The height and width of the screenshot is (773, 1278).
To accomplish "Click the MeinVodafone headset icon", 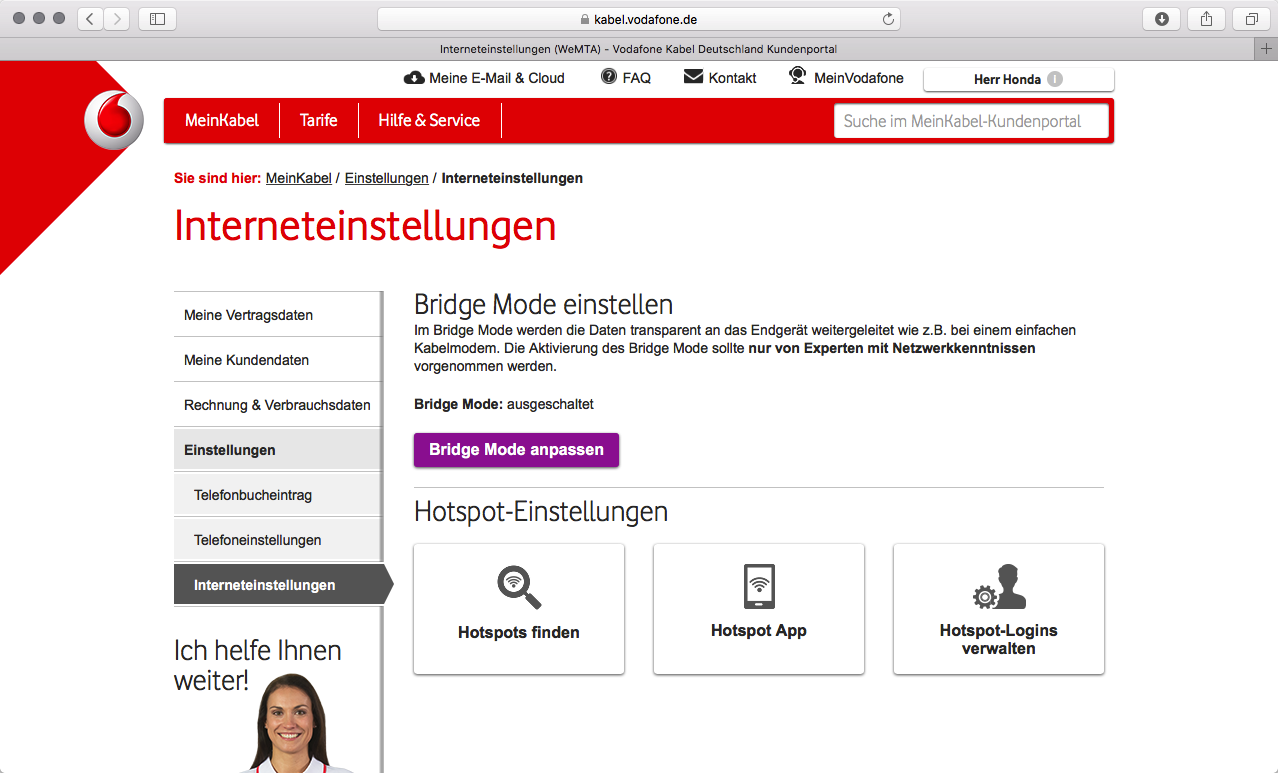I will coord(797,76).
